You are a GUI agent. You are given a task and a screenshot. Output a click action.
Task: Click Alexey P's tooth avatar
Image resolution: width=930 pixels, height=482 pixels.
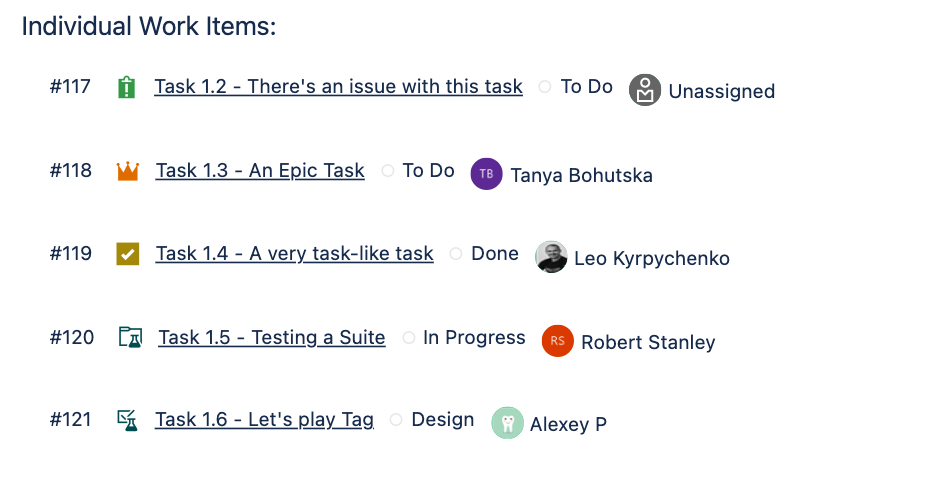[x=507, y=423]
